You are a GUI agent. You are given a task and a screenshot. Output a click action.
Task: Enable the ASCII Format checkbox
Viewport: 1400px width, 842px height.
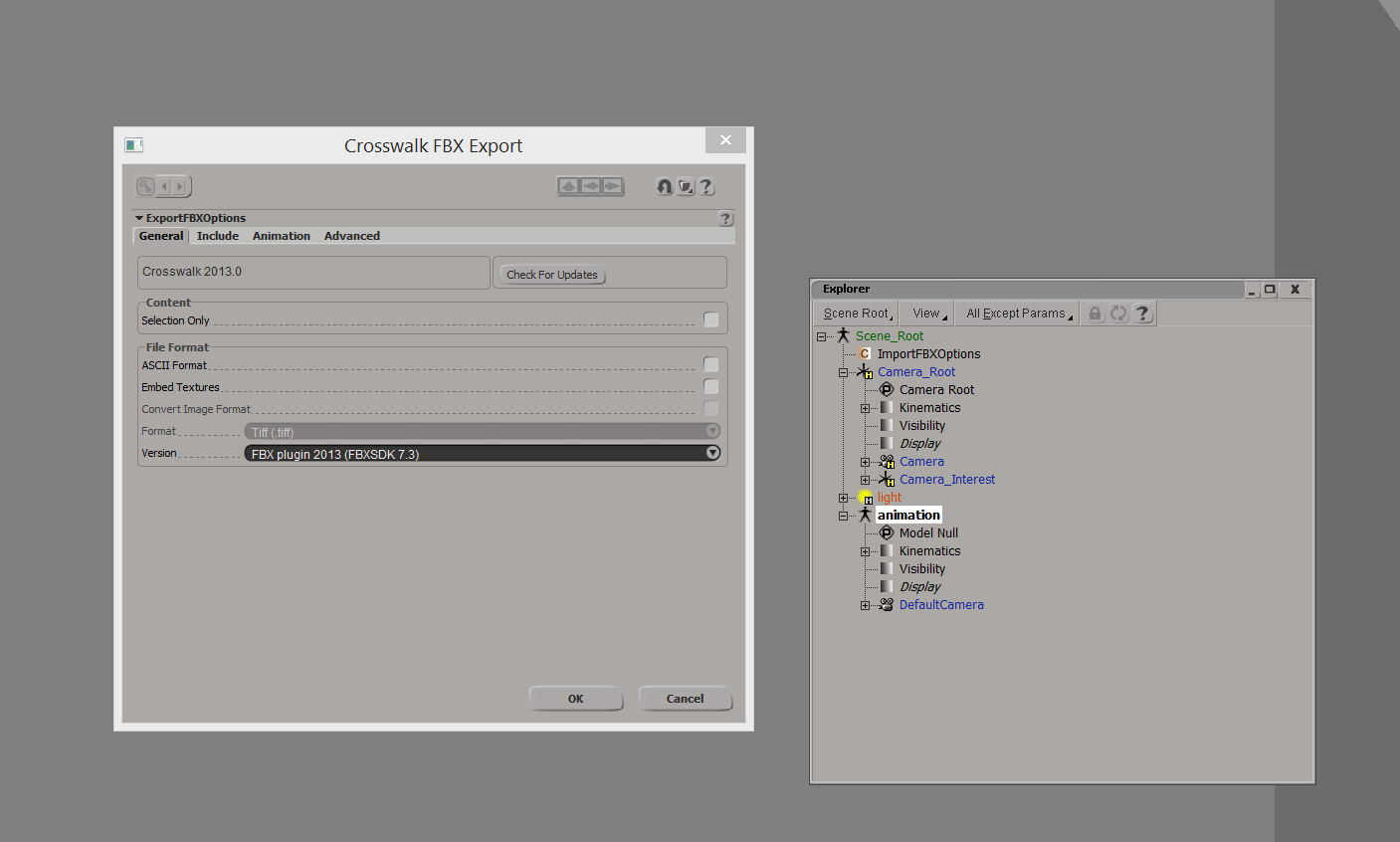[711, 365]
